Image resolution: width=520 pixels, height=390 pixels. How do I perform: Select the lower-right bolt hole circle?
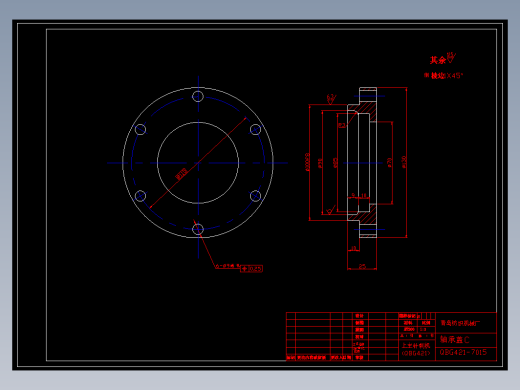click(255, 196)
